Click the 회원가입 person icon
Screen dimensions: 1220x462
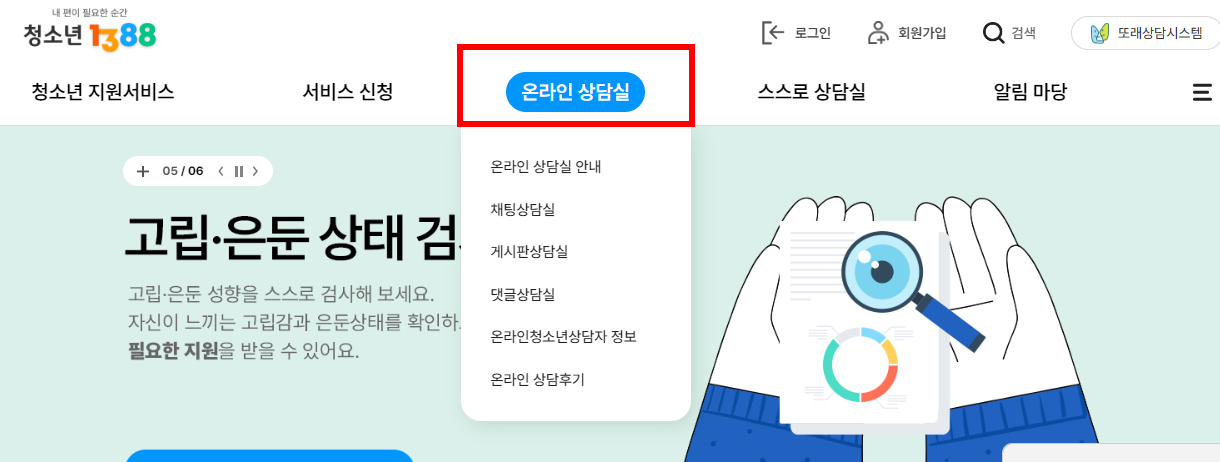877,33
